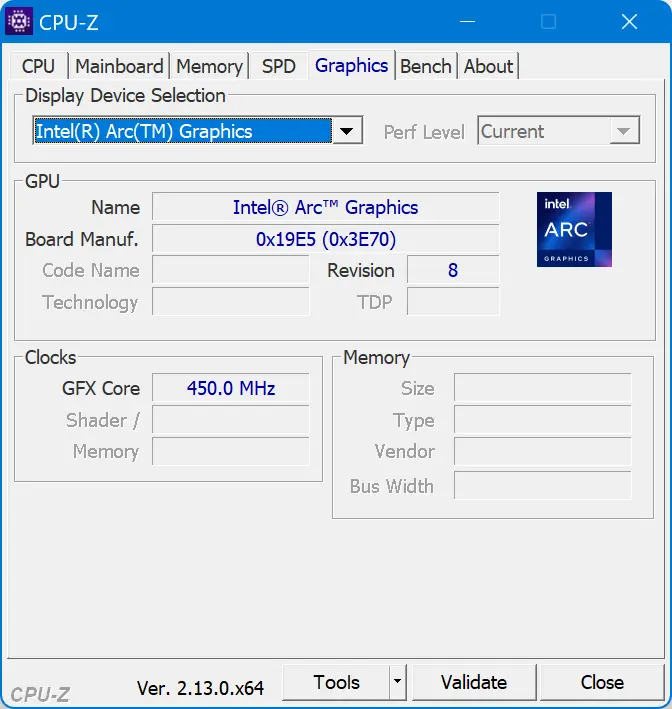Click the Validate button
The width and height of the screenshot is (672, 709).
point(474,682)
